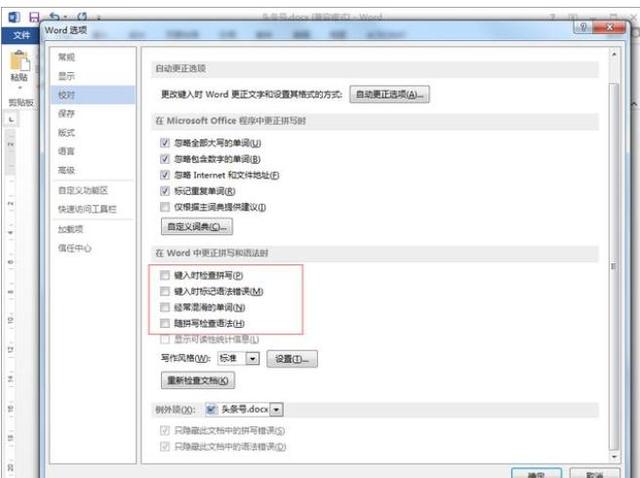
Task: Open 快速访问工具栏 options page
Action: click(87, 209)
